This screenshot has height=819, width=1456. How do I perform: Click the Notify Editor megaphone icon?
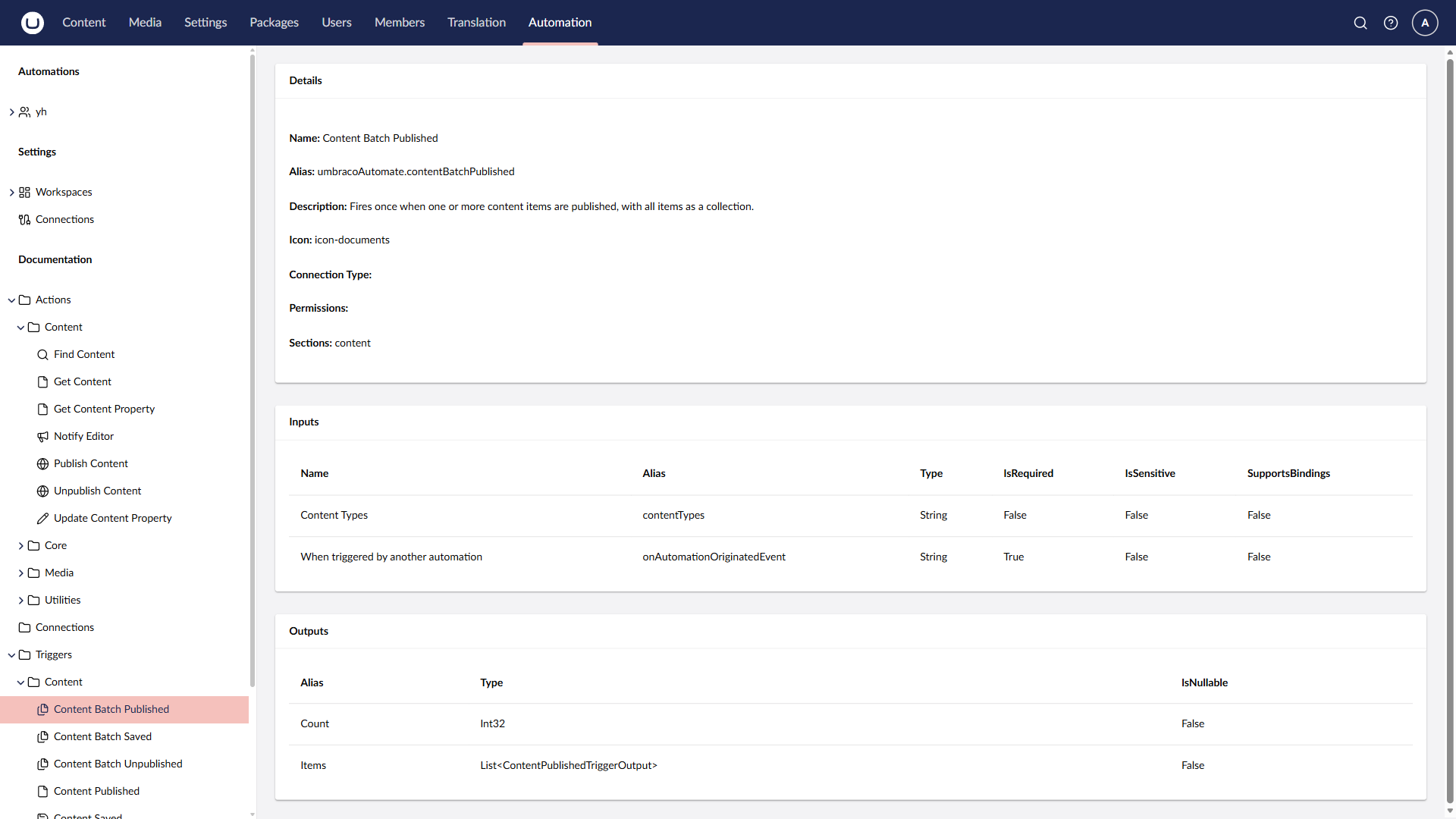point(43,437)
